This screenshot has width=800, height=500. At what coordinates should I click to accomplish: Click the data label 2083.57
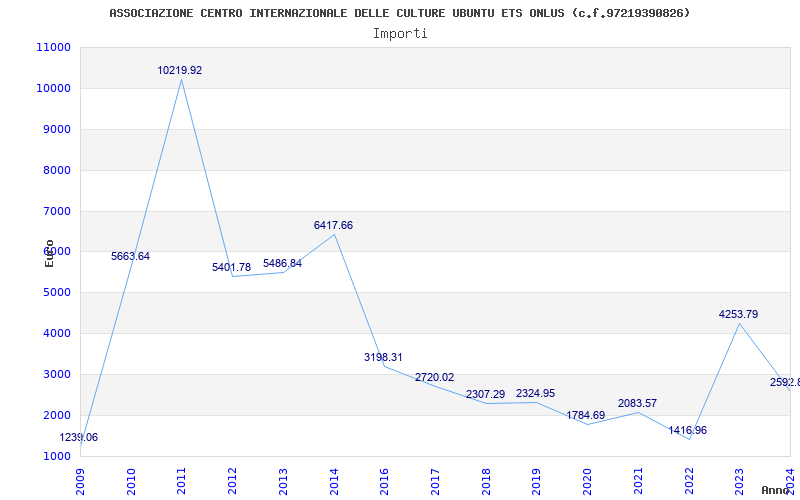637,403
